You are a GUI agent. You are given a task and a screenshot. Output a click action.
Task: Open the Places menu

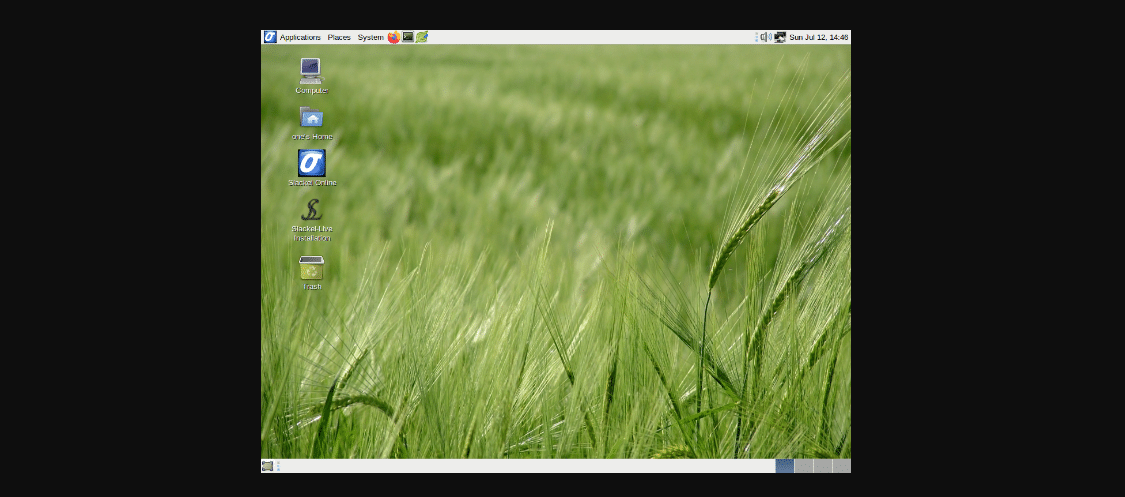click(x=339, y=37)
